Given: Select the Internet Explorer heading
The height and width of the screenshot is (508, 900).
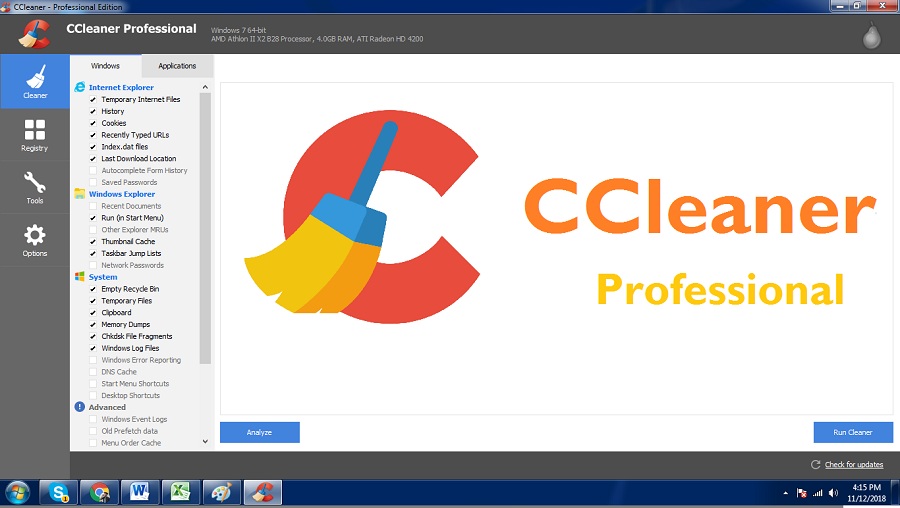Looking at the screenshot, I should (x=121, y=87).
